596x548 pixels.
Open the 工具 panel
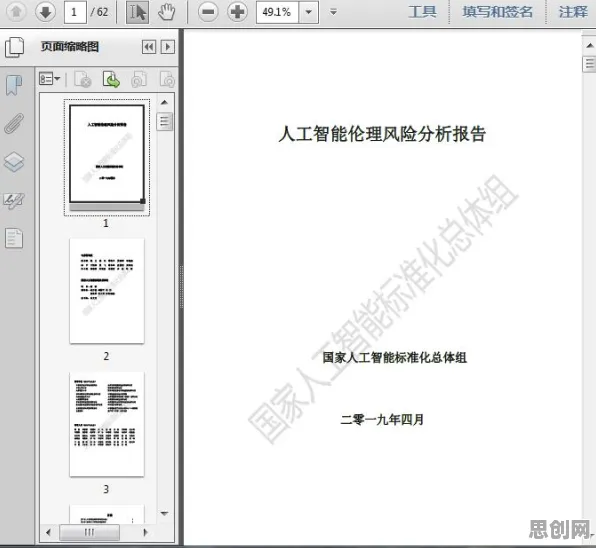(422, 12)
